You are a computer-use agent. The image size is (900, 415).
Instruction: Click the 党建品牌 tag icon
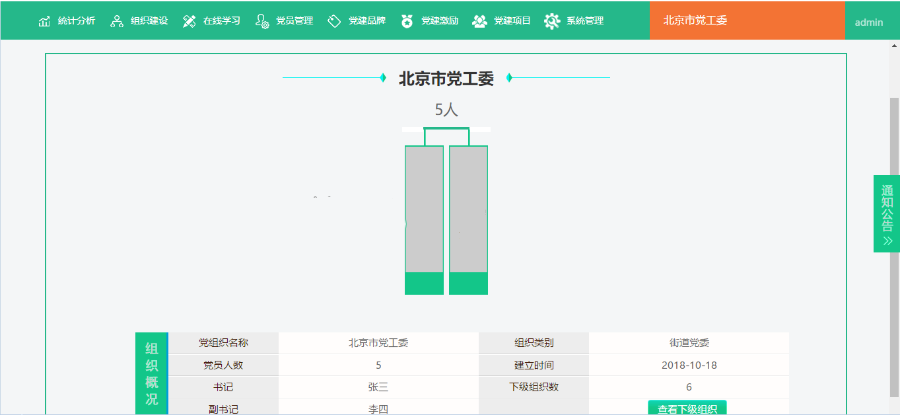coord(335,22)
